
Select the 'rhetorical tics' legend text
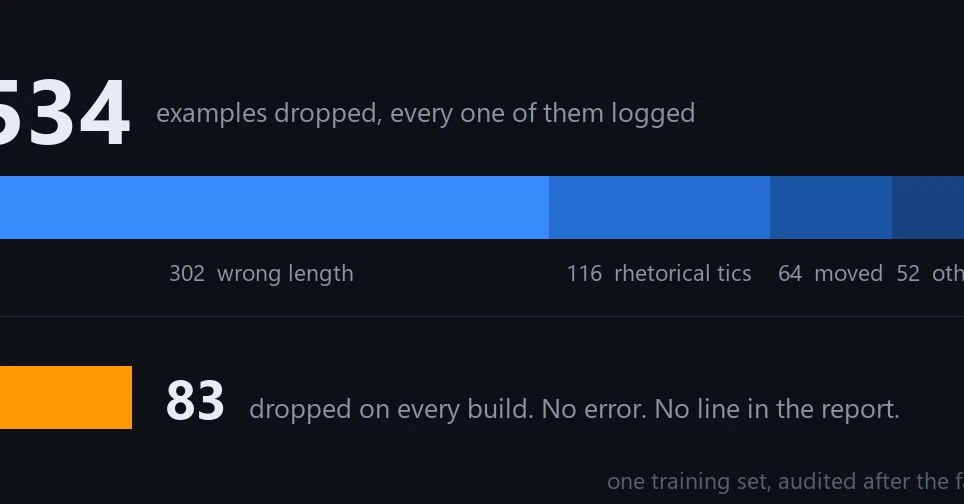[x=682, y=274]
